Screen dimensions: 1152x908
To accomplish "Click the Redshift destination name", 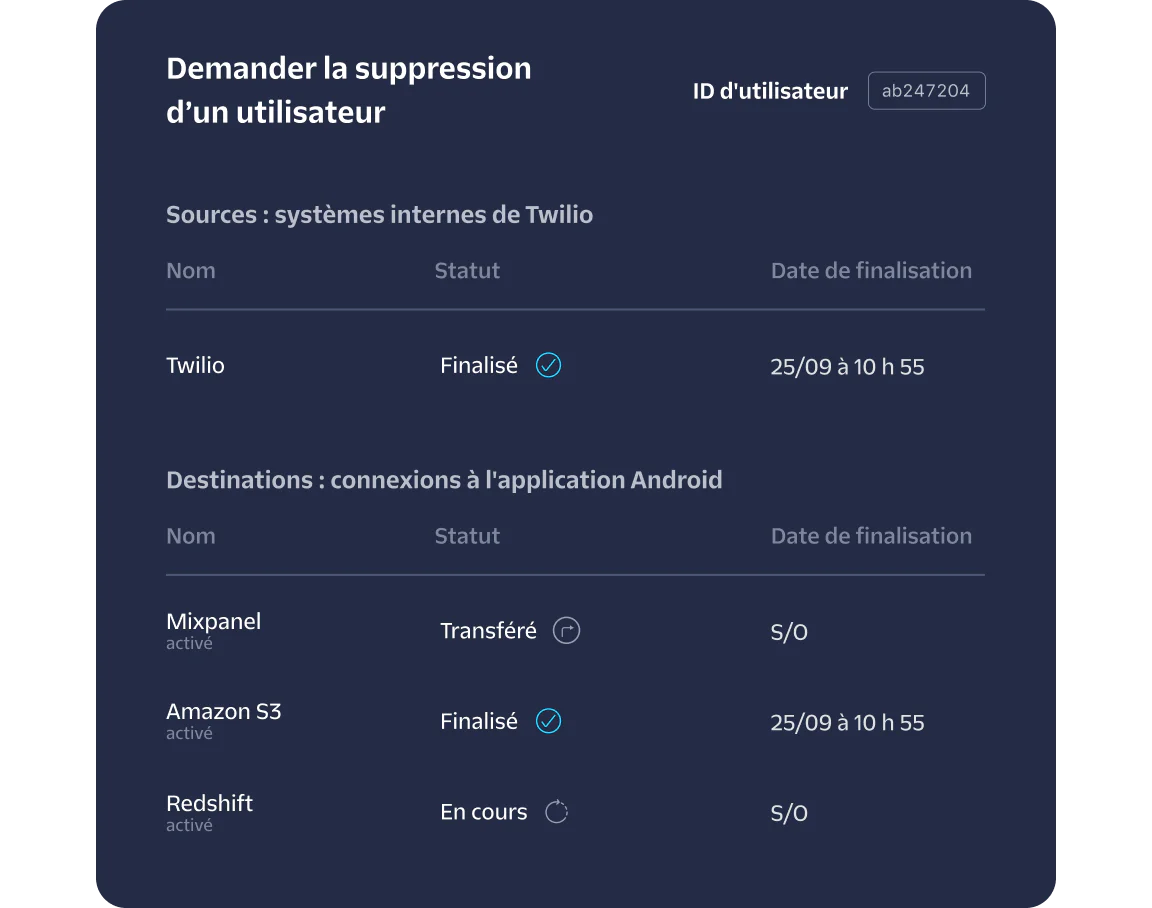I will coord(210,803).
